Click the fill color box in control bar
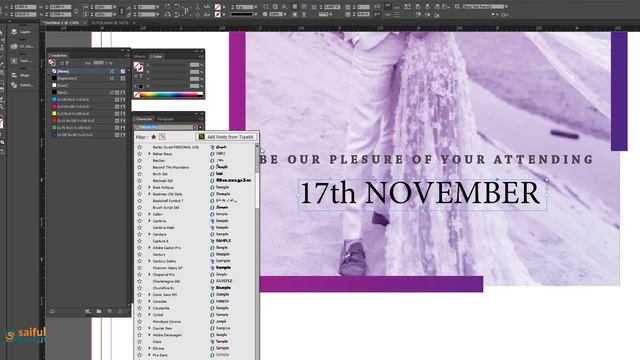640x360 pixels. [218, 7]
